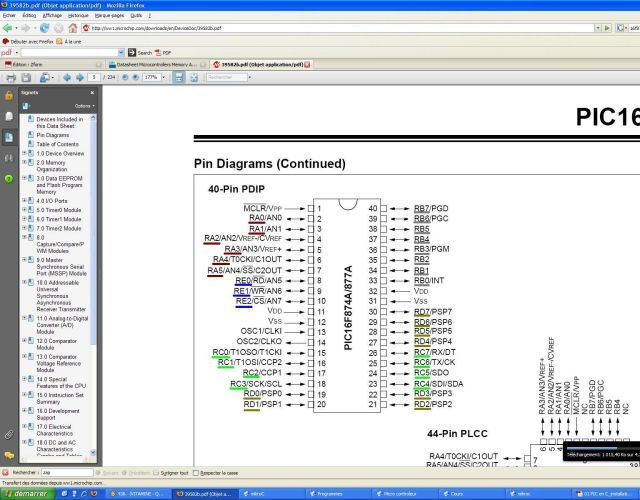Print the PDF document

(11, 78)
